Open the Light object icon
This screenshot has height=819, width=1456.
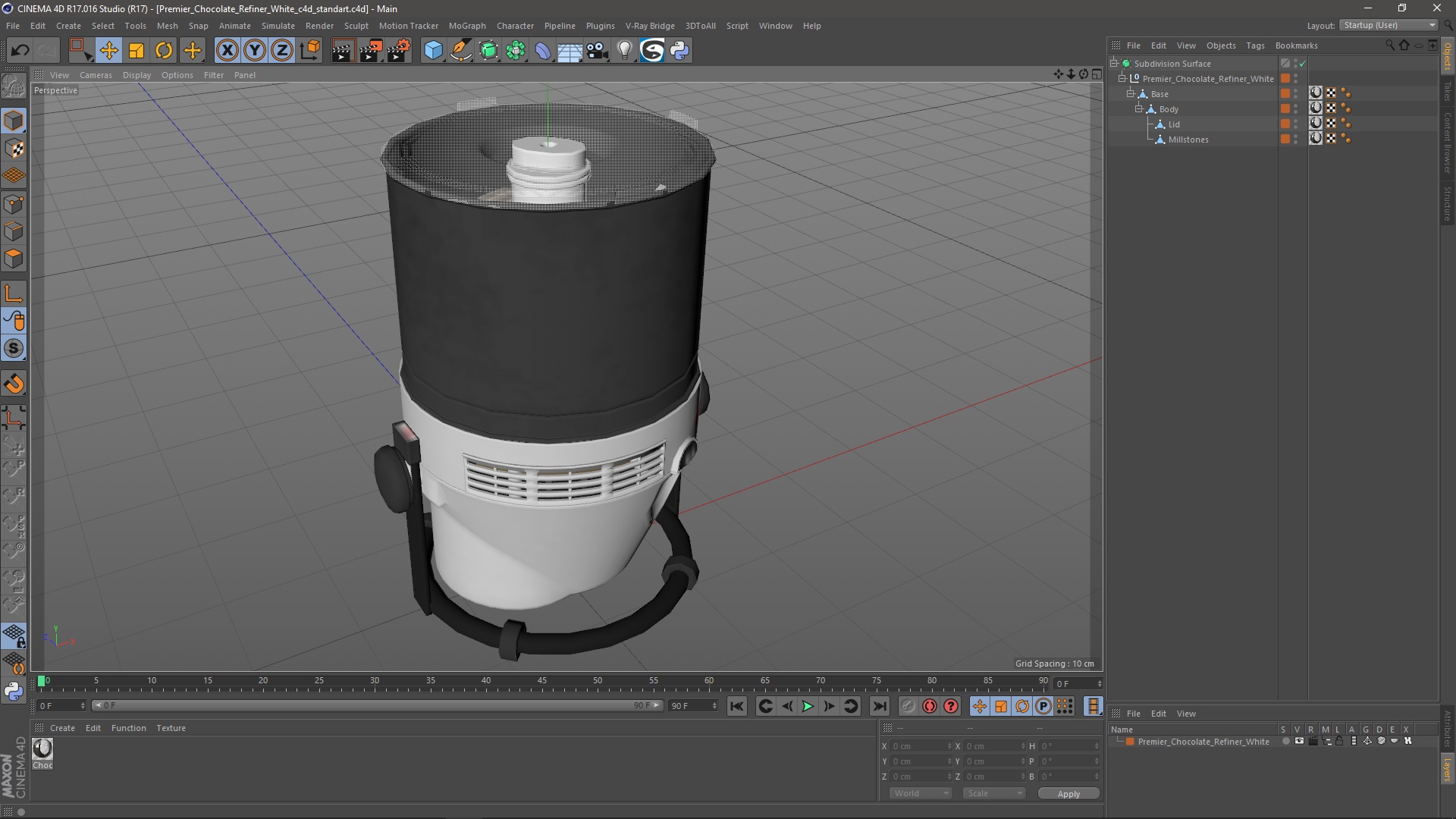[624, 51]
